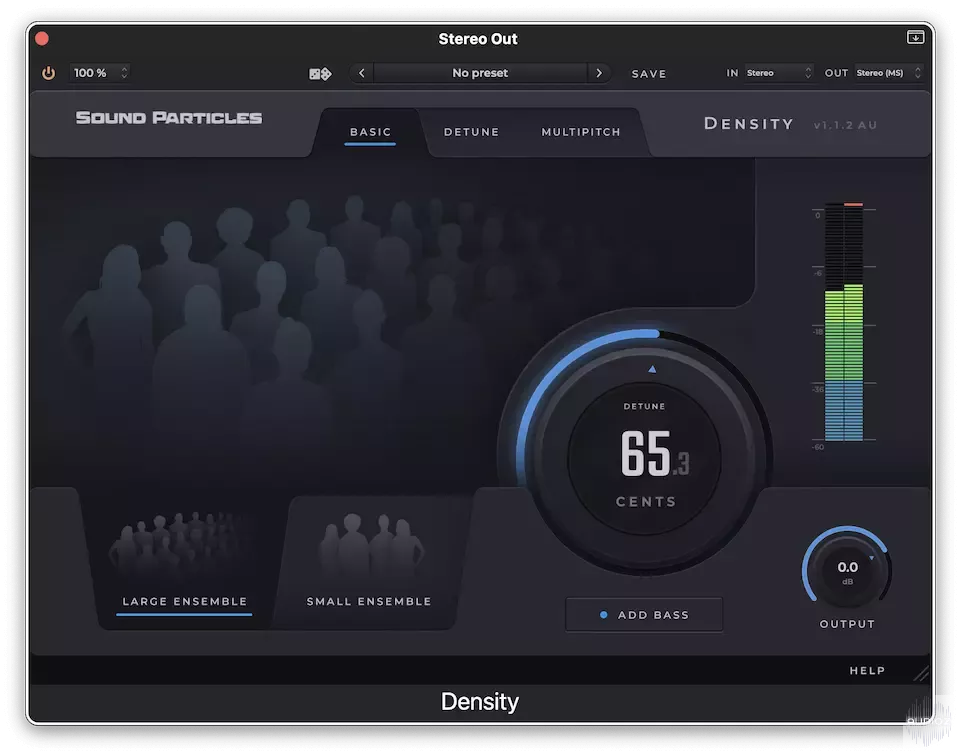
Task: Open the No preset selector
Action: (x=480, y=74)
